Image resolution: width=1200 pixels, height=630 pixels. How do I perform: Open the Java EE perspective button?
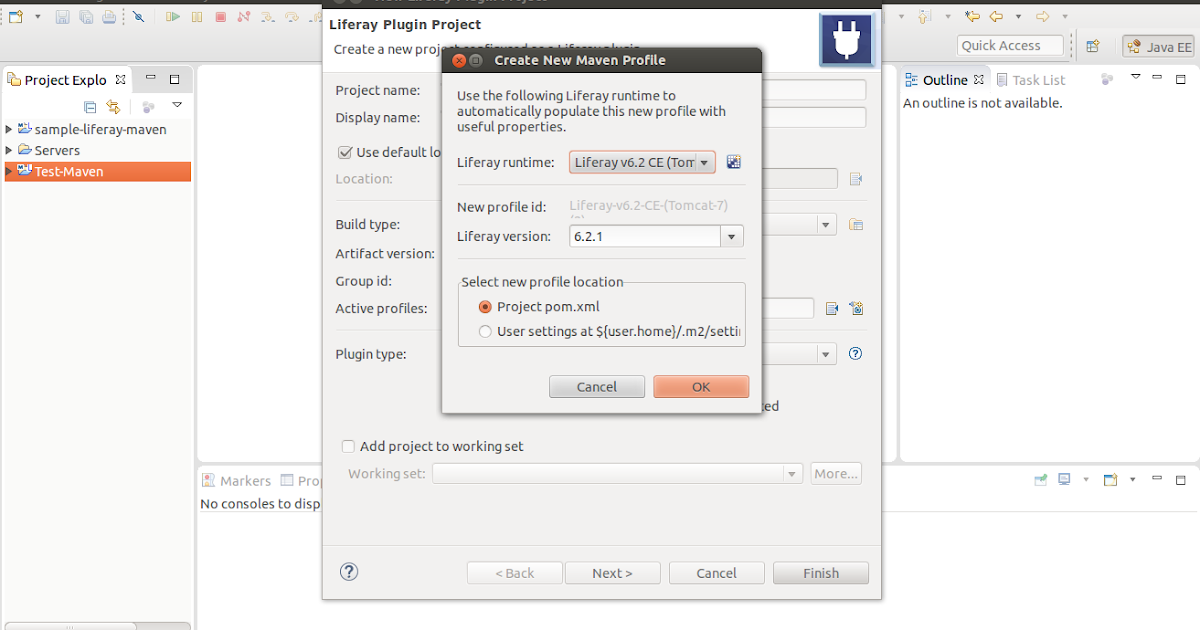pyautogui.click(x=1157, y=45)
